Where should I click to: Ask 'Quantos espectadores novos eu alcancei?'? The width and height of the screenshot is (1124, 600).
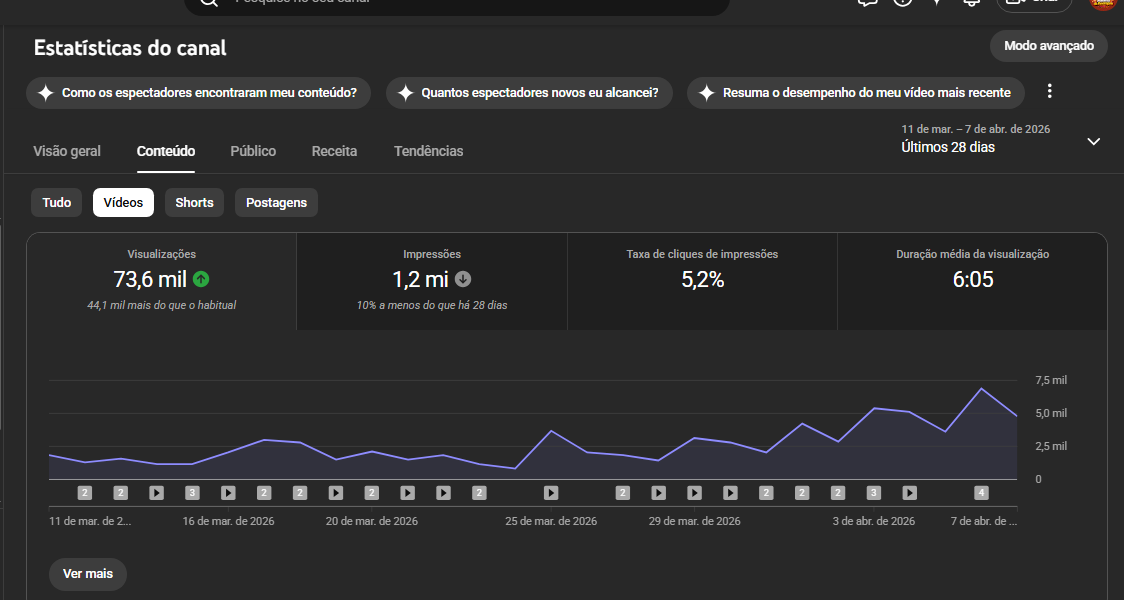click(529, 93)
